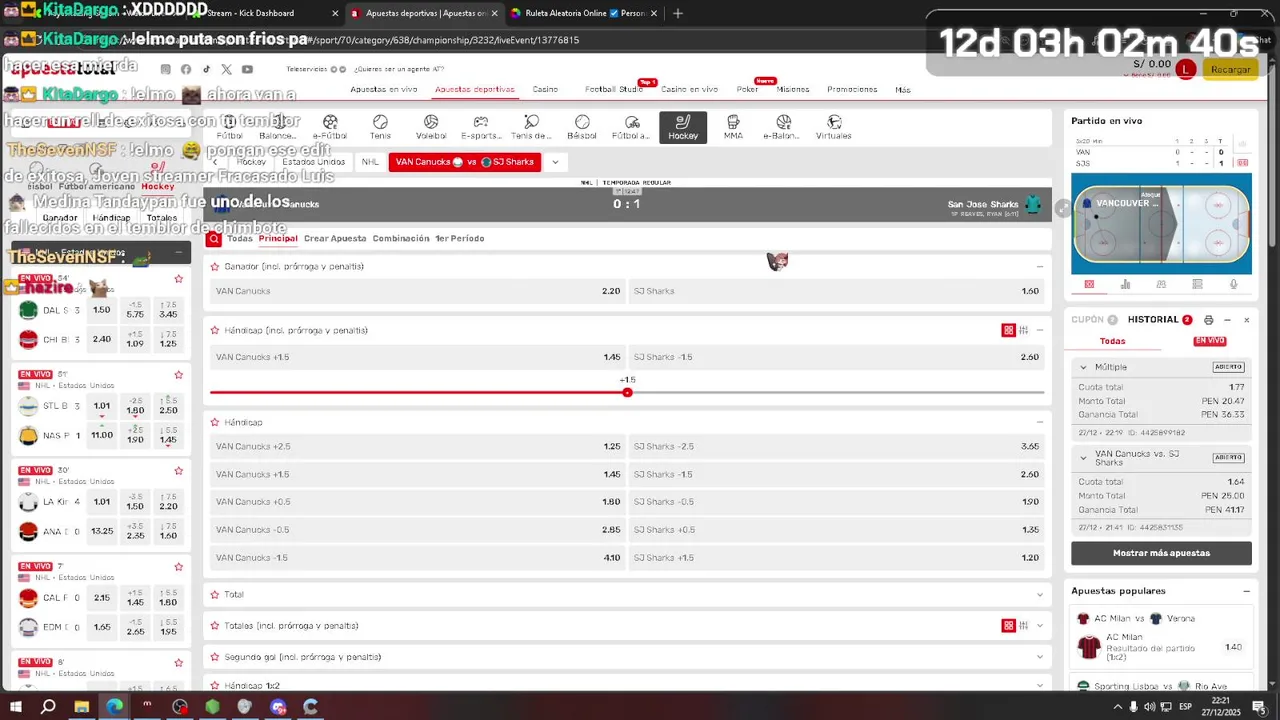The image size is (1280, 720).
Task: Adjust the handicap +1.5 slider handle
Action: coord(627,392)
